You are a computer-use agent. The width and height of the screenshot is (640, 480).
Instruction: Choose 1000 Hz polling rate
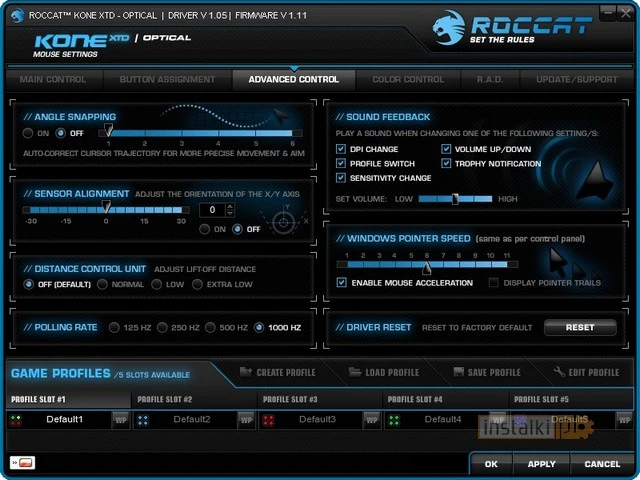(x=259, y=327)
